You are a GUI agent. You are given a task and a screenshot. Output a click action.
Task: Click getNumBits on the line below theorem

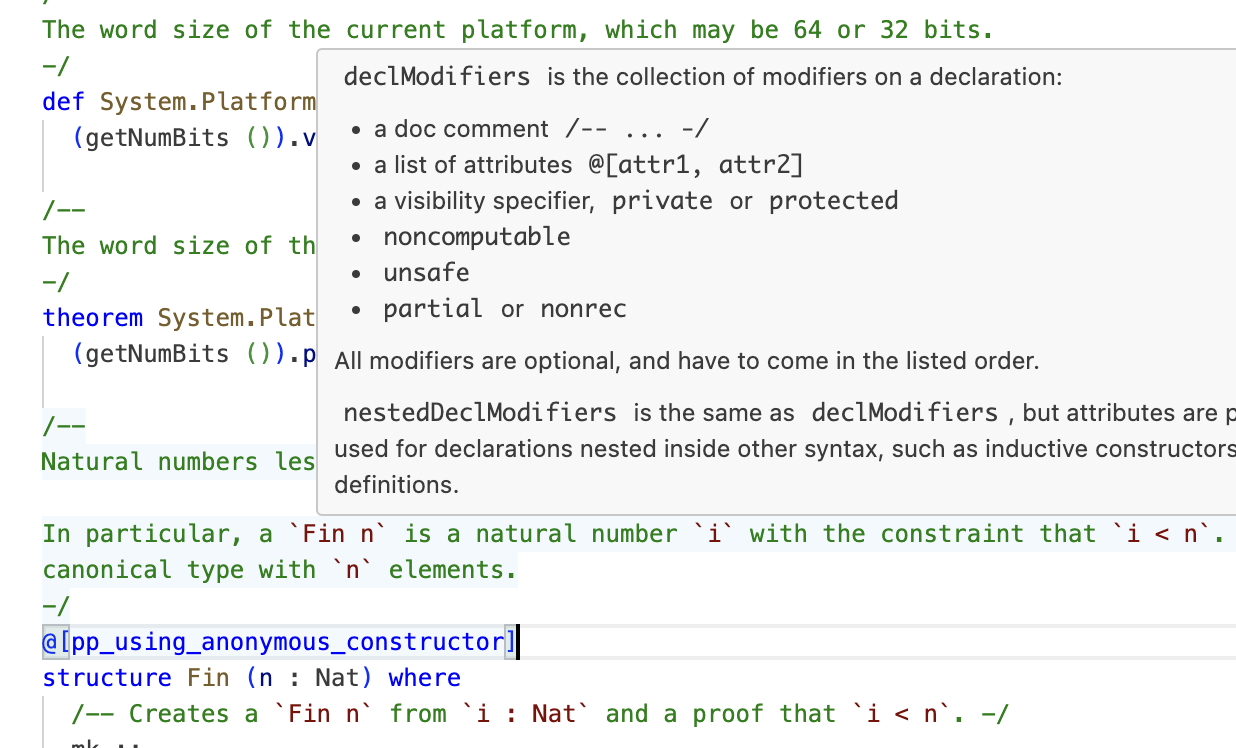(157, 354)
